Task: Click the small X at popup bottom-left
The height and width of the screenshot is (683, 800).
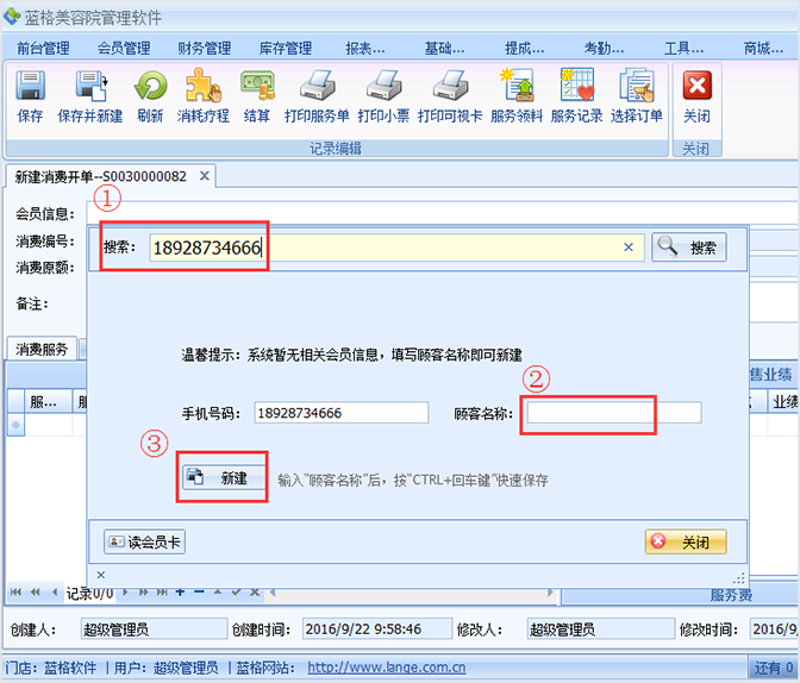Action: (x=101, y=575)
